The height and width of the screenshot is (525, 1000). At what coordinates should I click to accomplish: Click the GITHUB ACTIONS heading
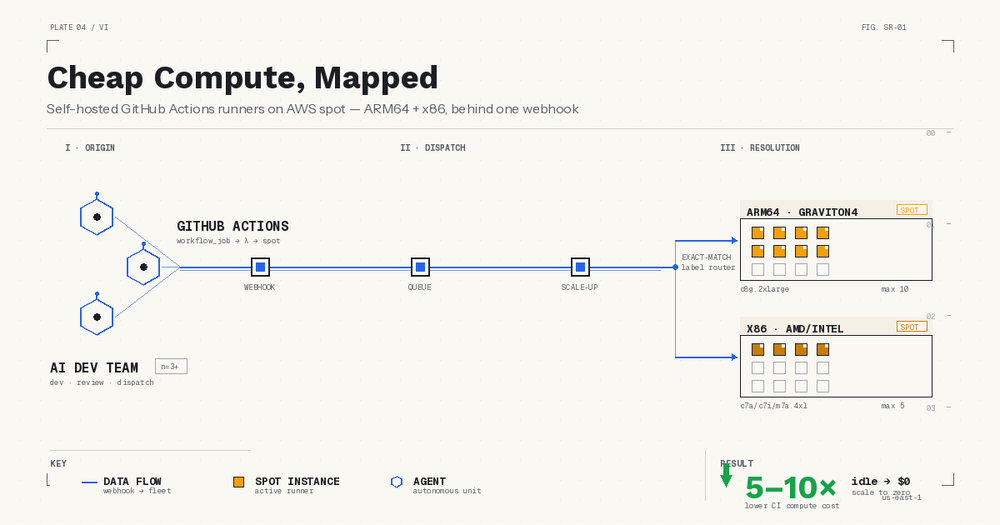[x=233, y=226]
